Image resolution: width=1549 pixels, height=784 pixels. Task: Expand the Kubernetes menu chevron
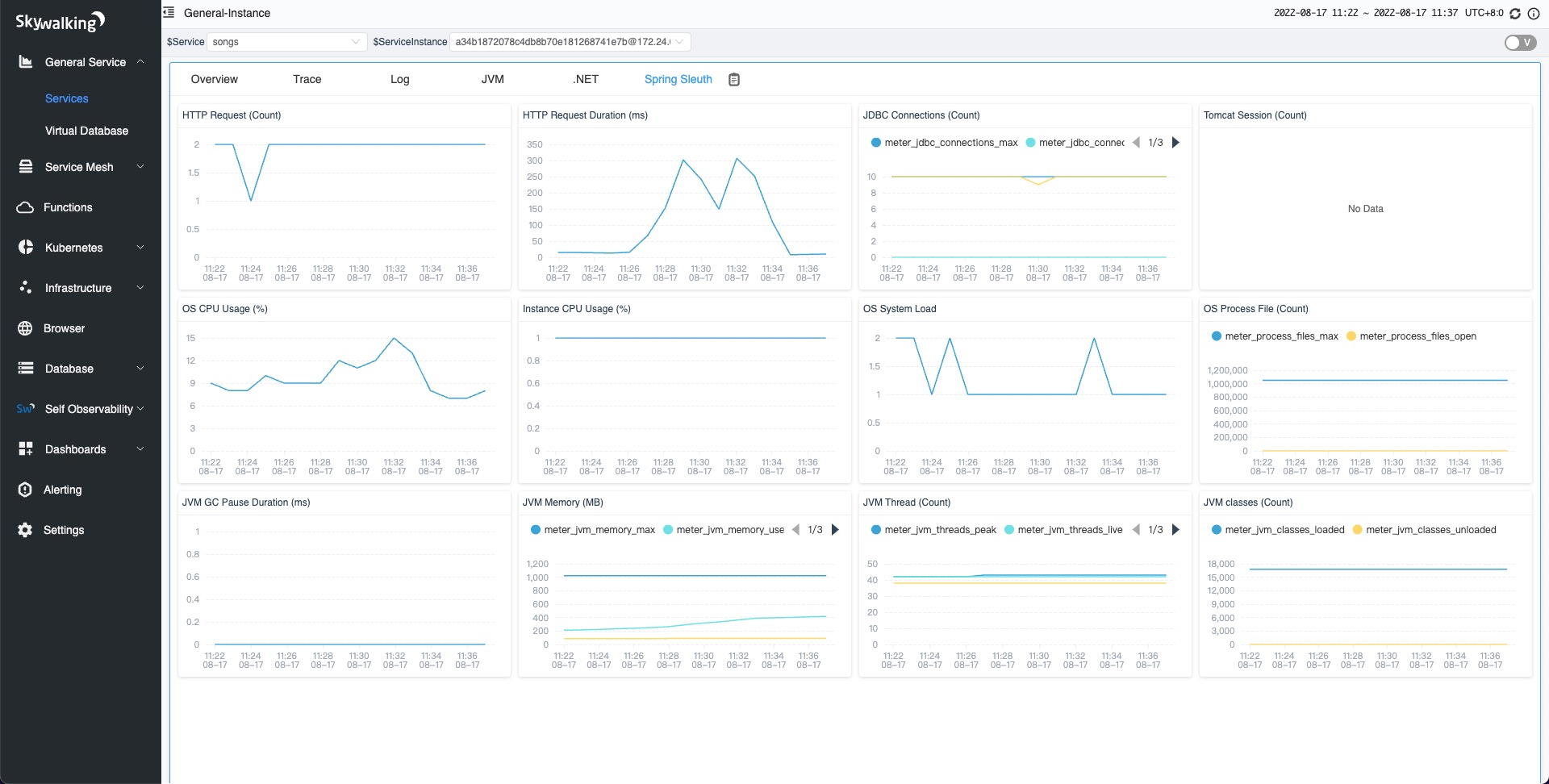click(140, 247)
